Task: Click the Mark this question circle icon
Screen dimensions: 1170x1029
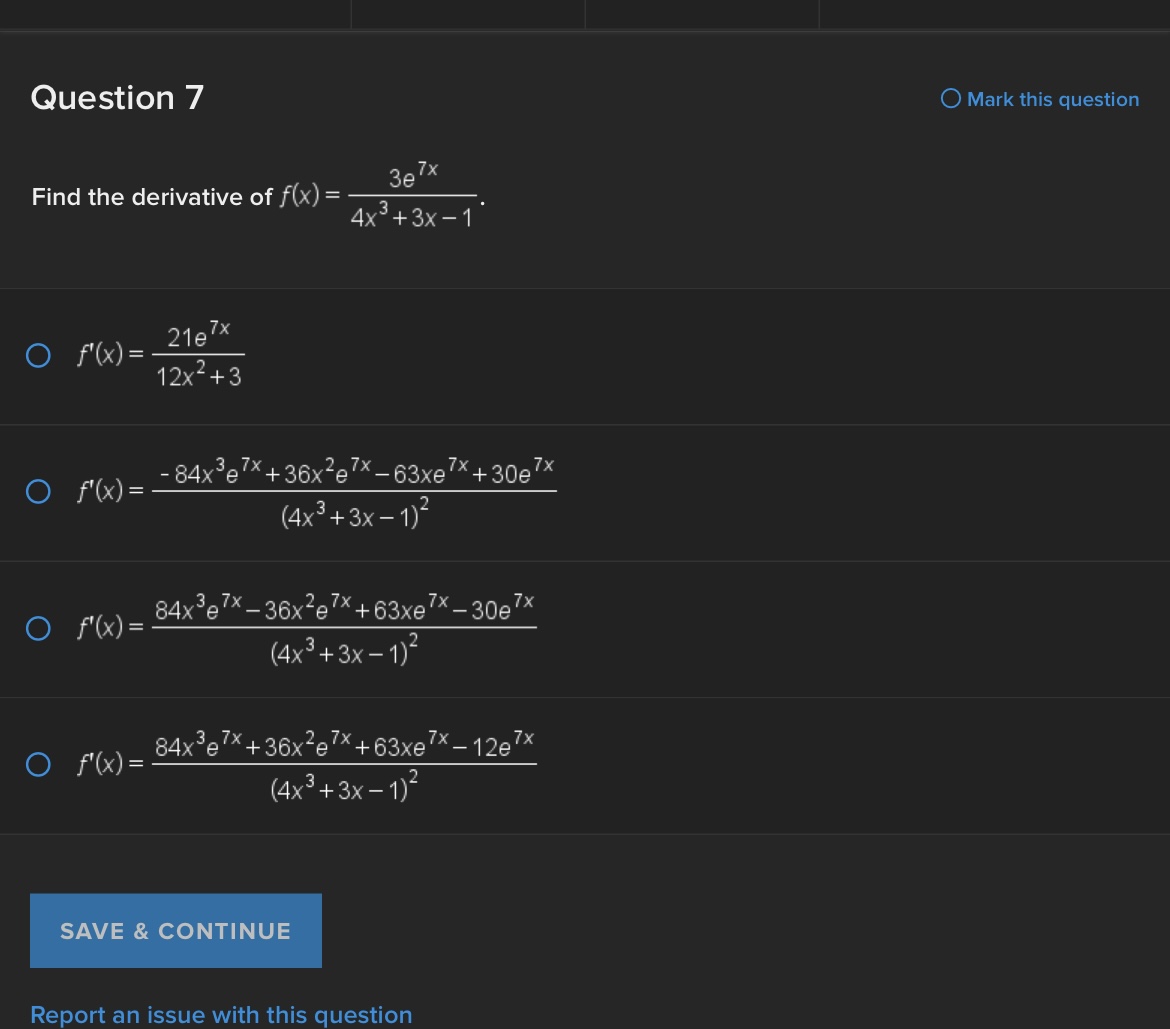Action: pos(950,99)
